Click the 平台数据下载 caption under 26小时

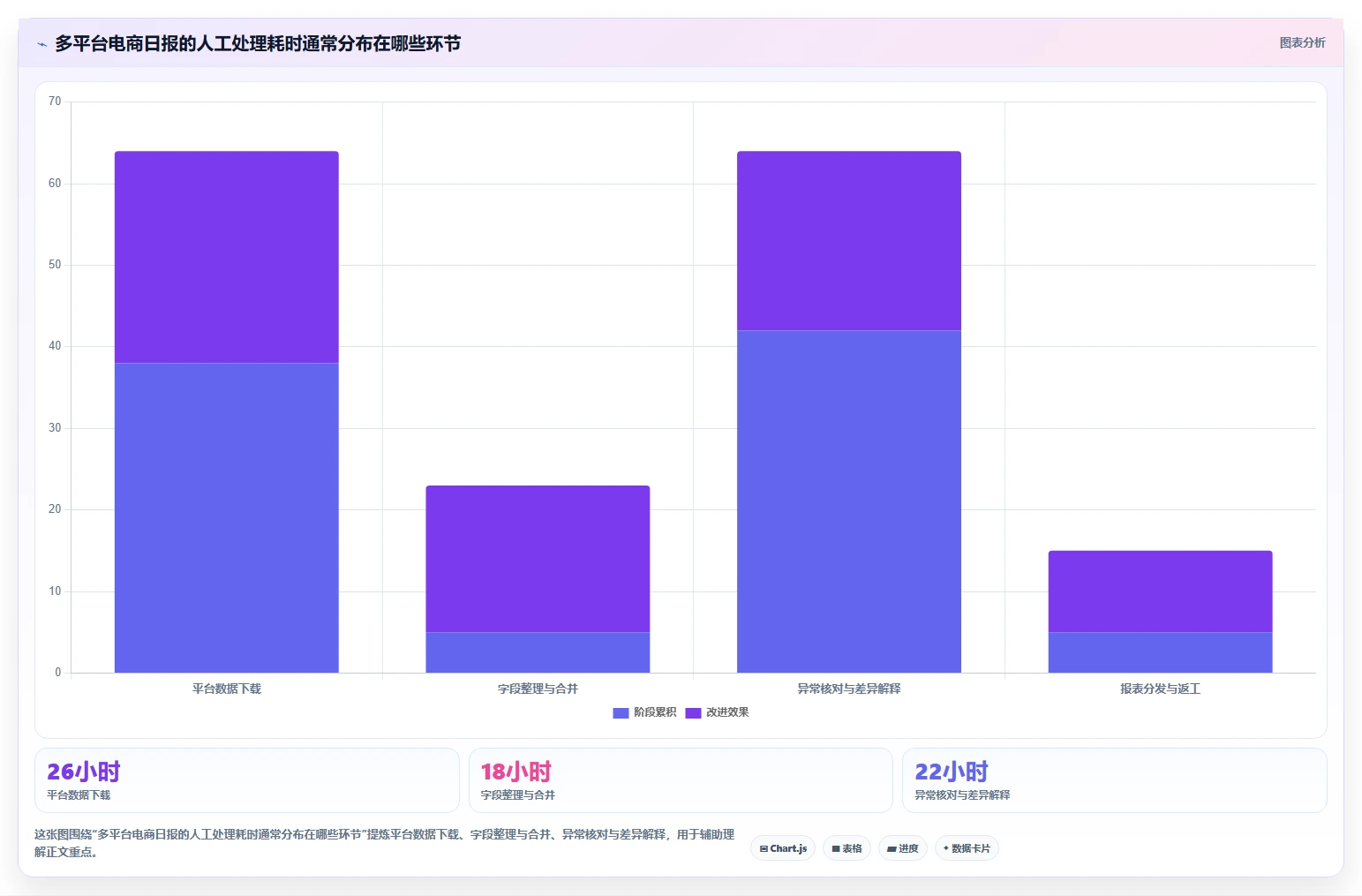[79, 795]
